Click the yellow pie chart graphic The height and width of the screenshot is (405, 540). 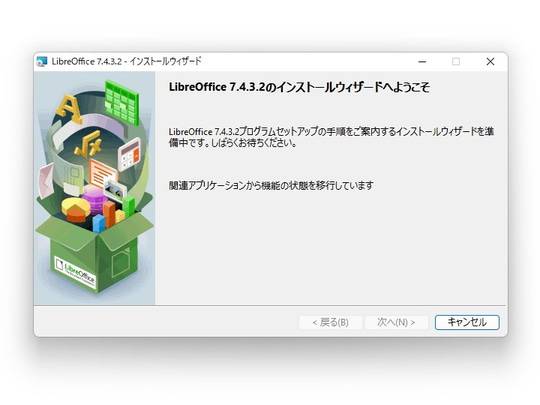pyautogui.click(x=75, y=209)
